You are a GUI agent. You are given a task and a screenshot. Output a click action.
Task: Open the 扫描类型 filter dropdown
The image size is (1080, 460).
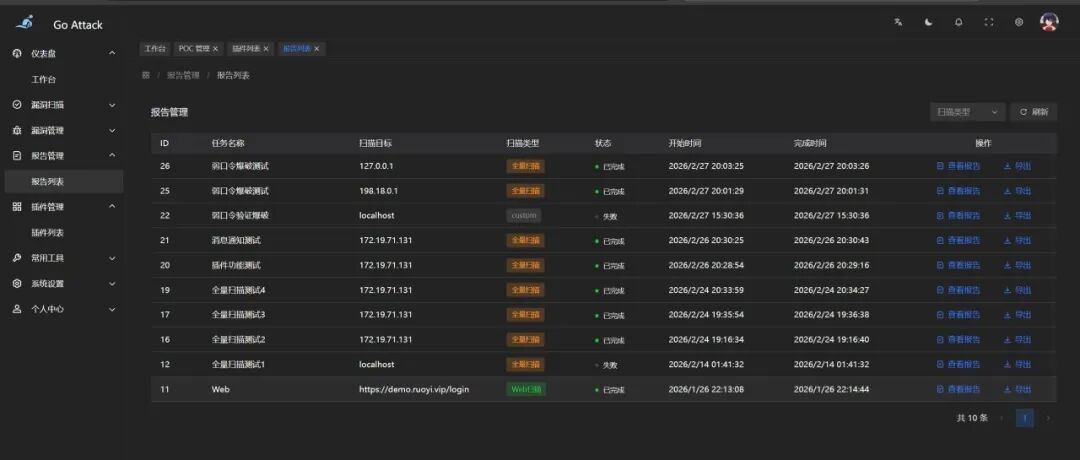pyautogui.click(x=967, y=112)
